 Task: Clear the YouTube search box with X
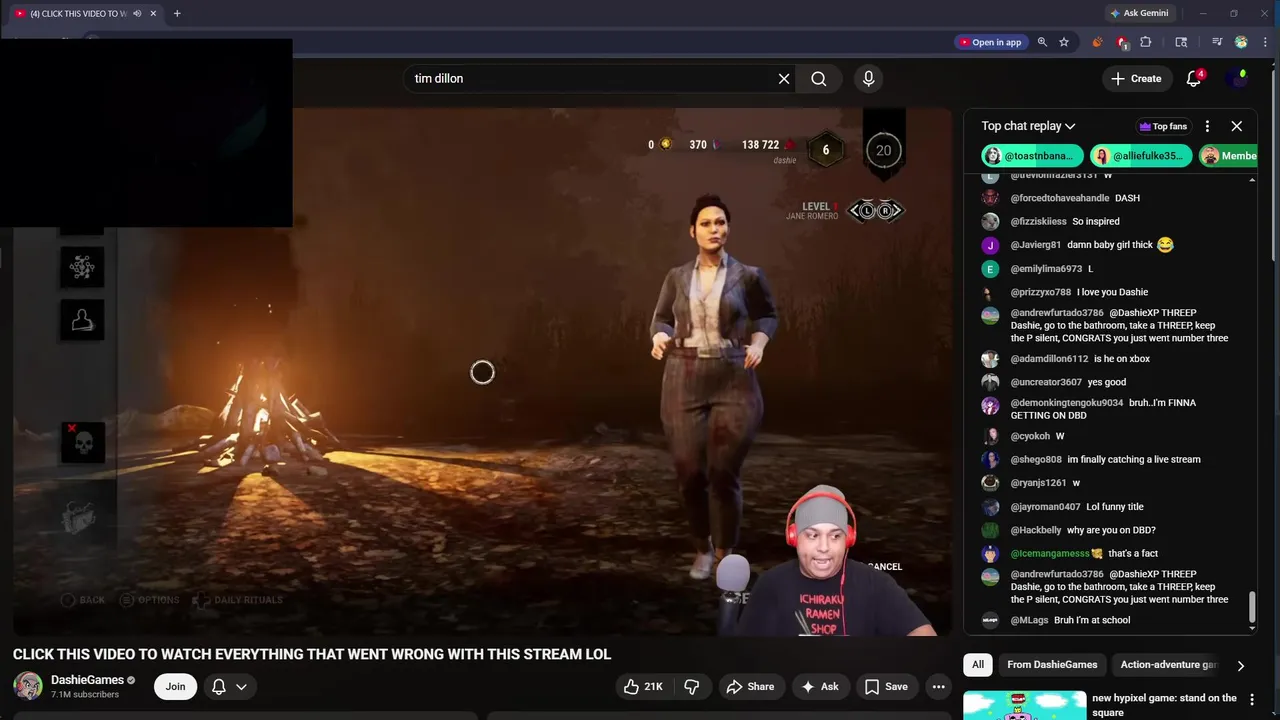784,78
